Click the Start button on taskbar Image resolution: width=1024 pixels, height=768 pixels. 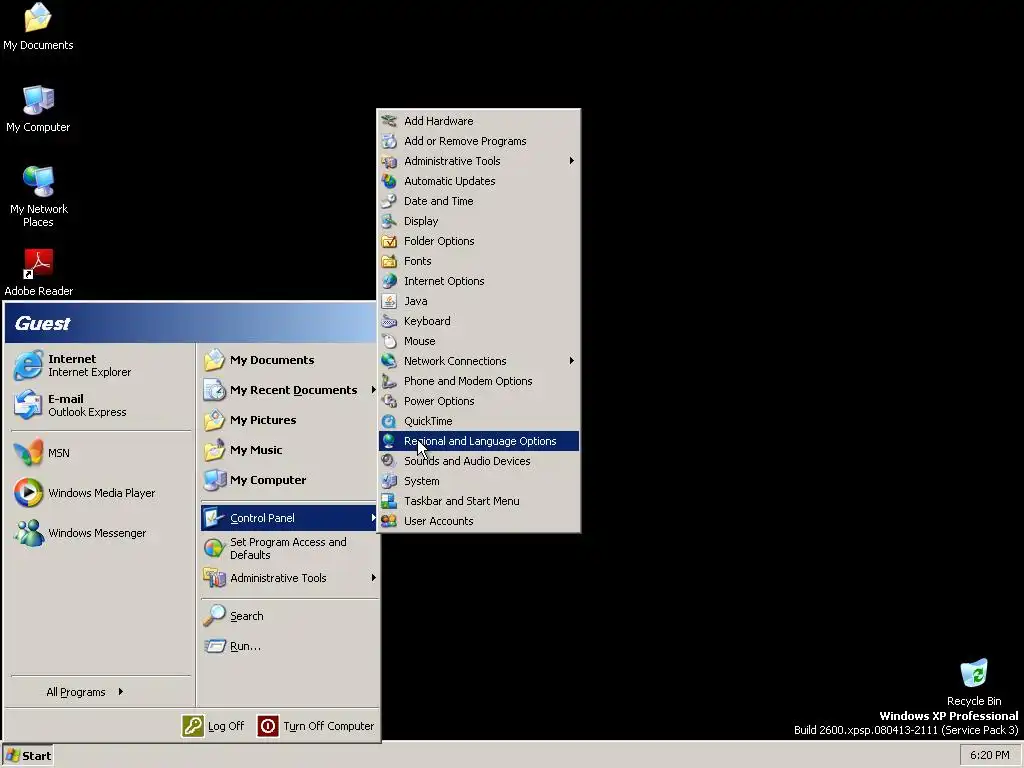pos(28,756)
